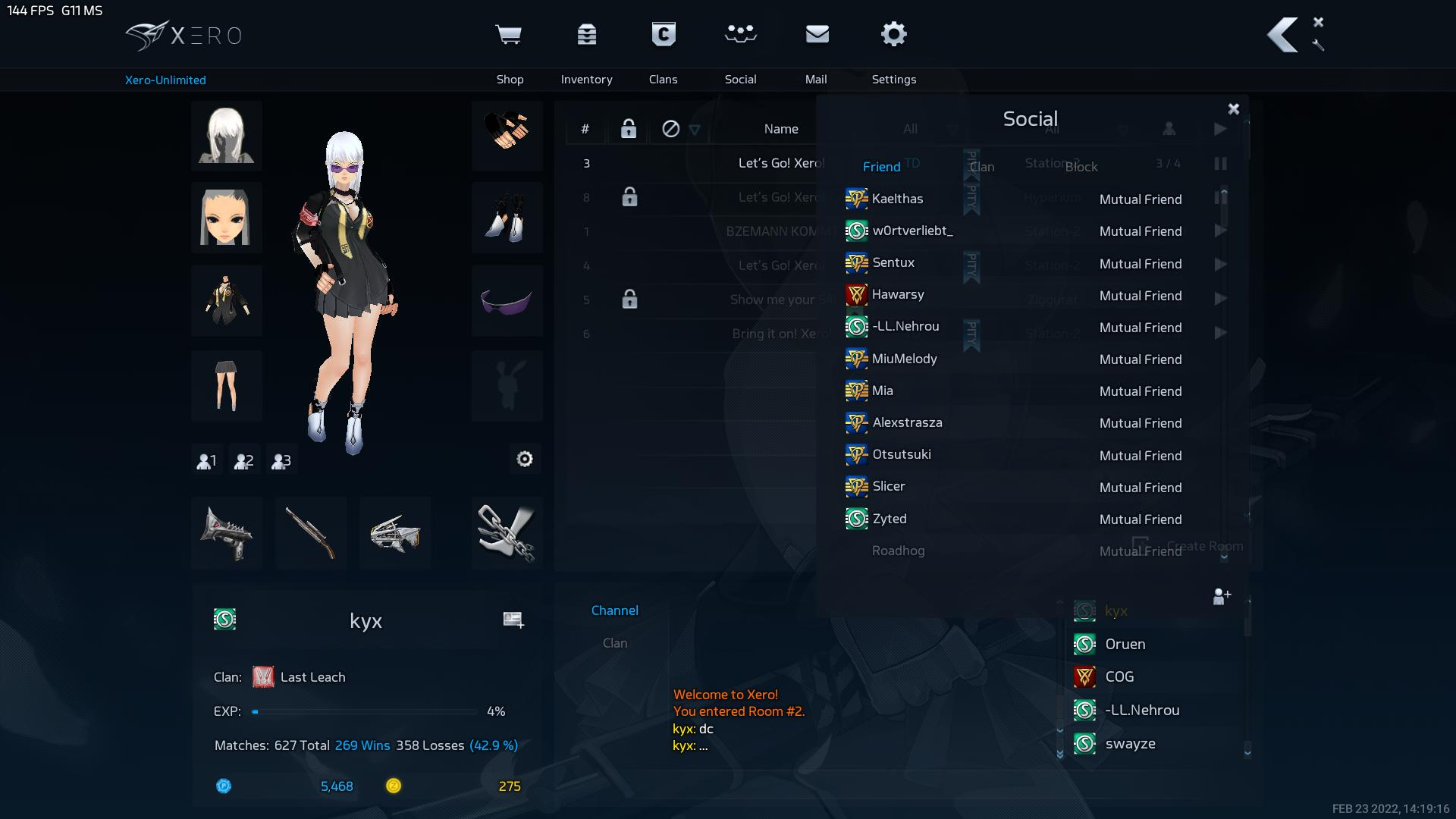Select the Channel chat tab
This screenshot has height=819, width=1456.
pos(614,610)
